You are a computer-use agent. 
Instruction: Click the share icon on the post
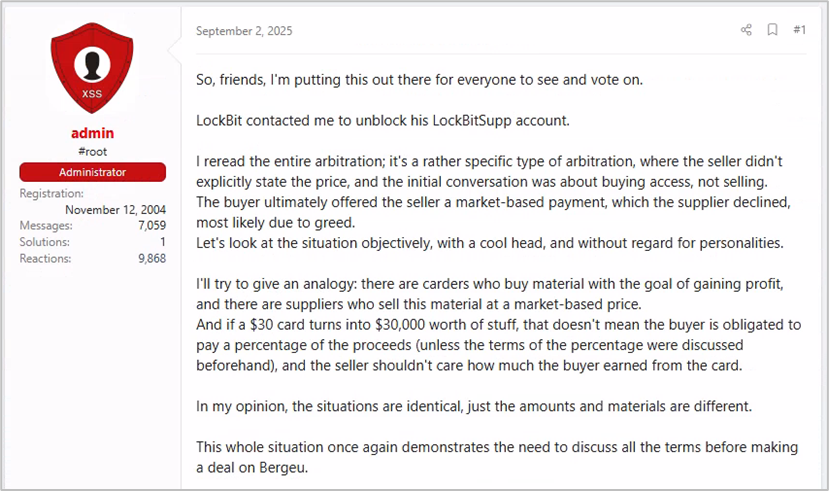(746, 30)
